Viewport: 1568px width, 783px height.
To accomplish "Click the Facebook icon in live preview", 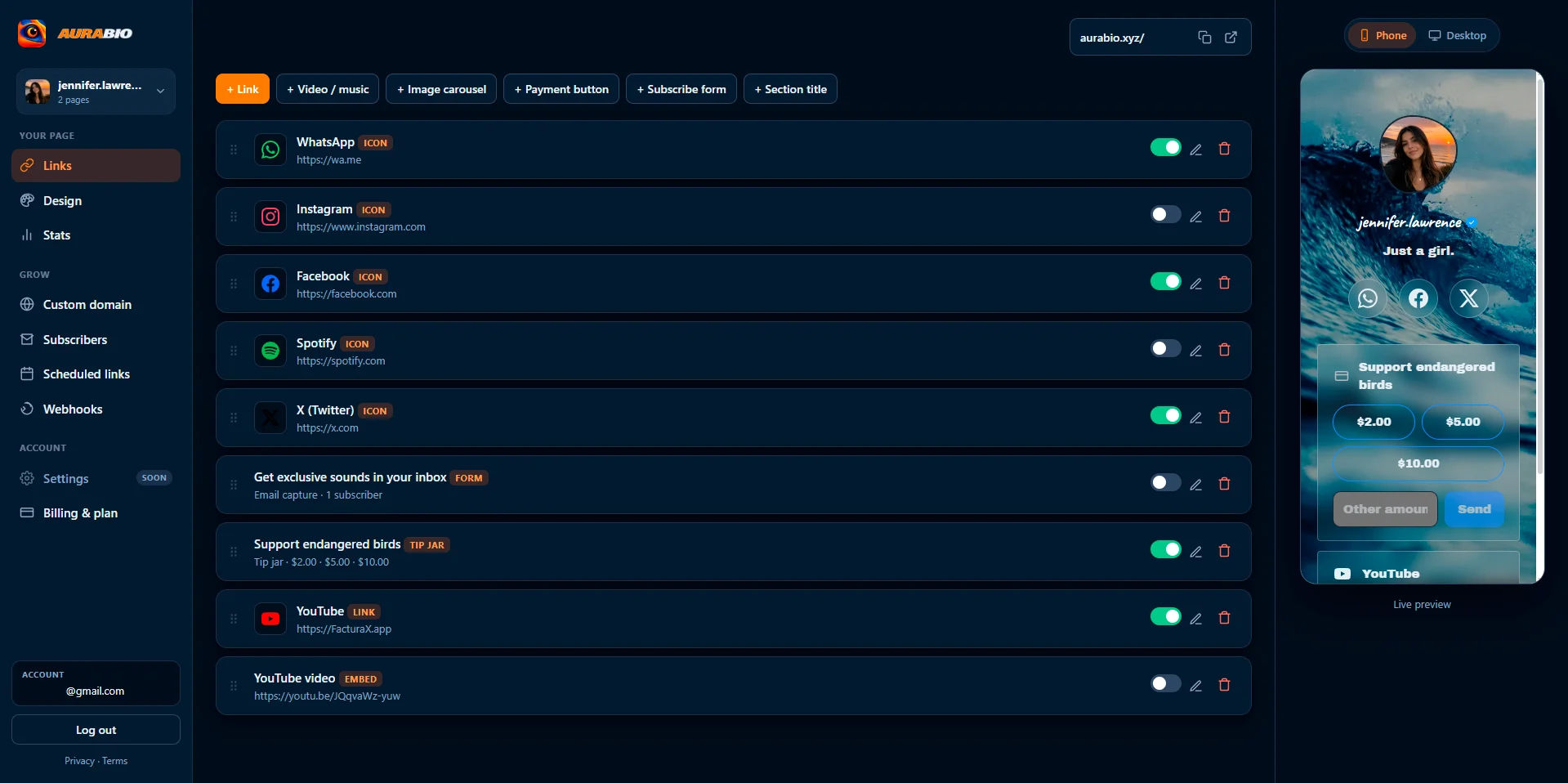I will pos(1418,298).
